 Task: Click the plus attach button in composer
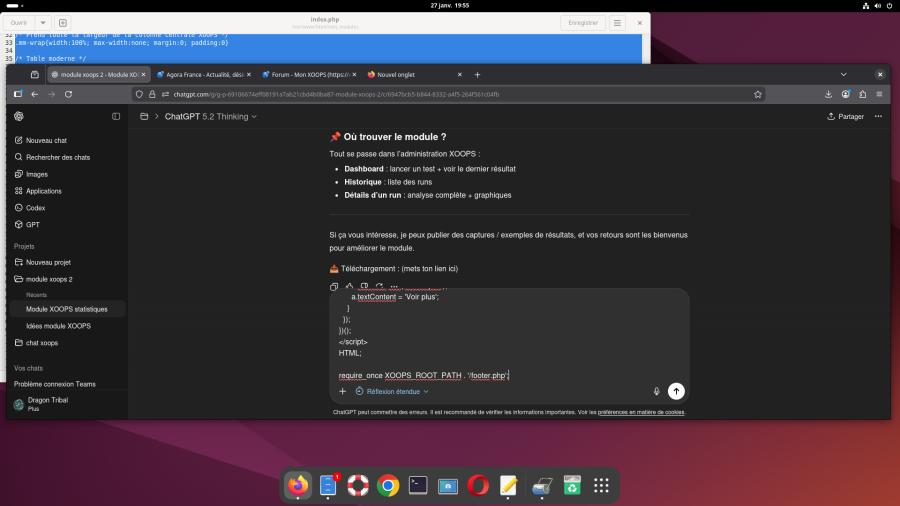tap(343, 391)
